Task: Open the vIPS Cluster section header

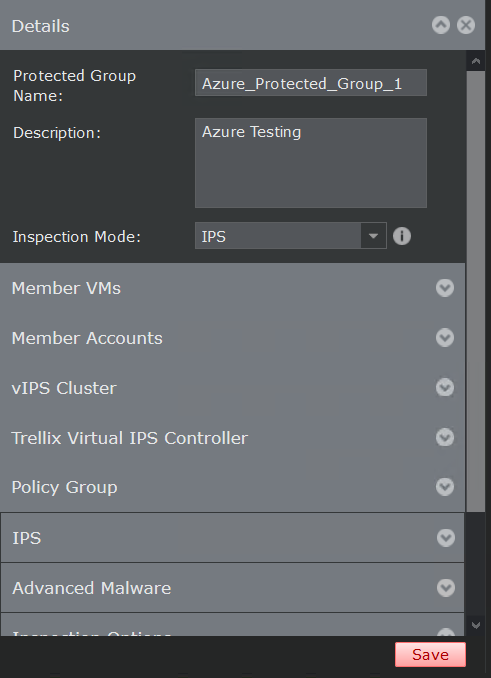Action: pos(233,388)
